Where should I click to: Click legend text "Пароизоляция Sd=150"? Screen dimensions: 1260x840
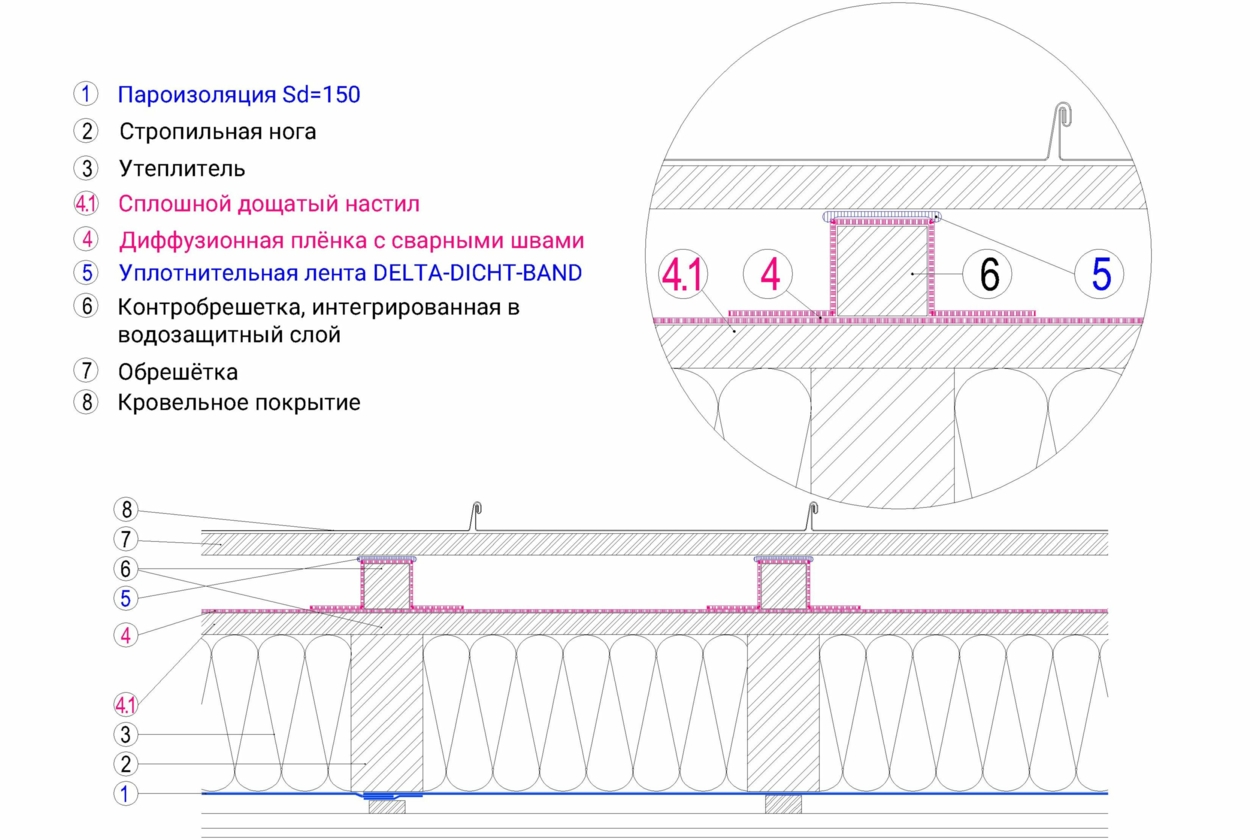point(239,96)
